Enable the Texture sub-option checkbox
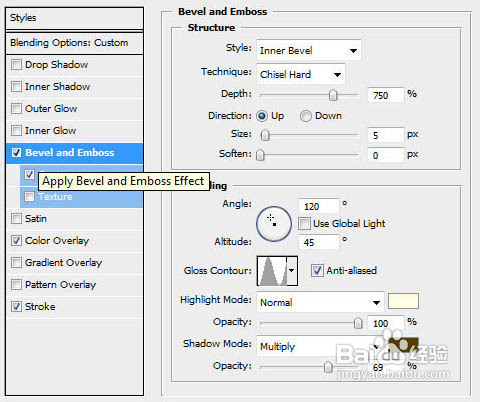This screenshot has width=480, height=402. (29, 196)
